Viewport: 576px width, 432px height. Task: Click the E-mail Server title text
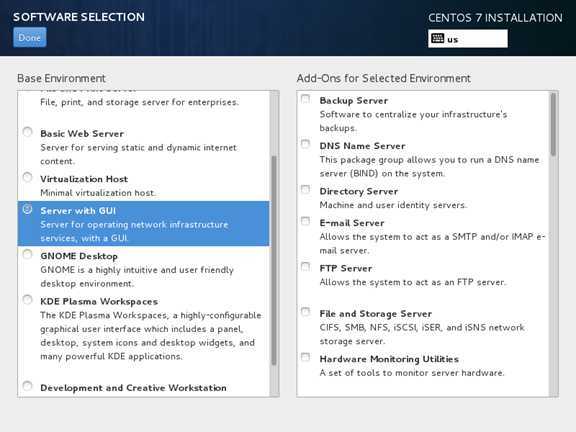352,223
